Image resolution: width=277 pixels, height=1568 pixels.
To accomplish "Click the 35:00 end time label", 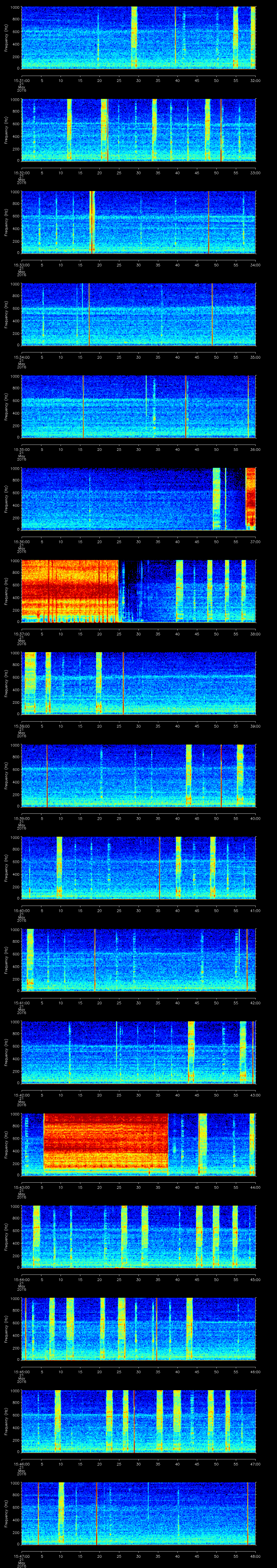I will tap(255, 357).
